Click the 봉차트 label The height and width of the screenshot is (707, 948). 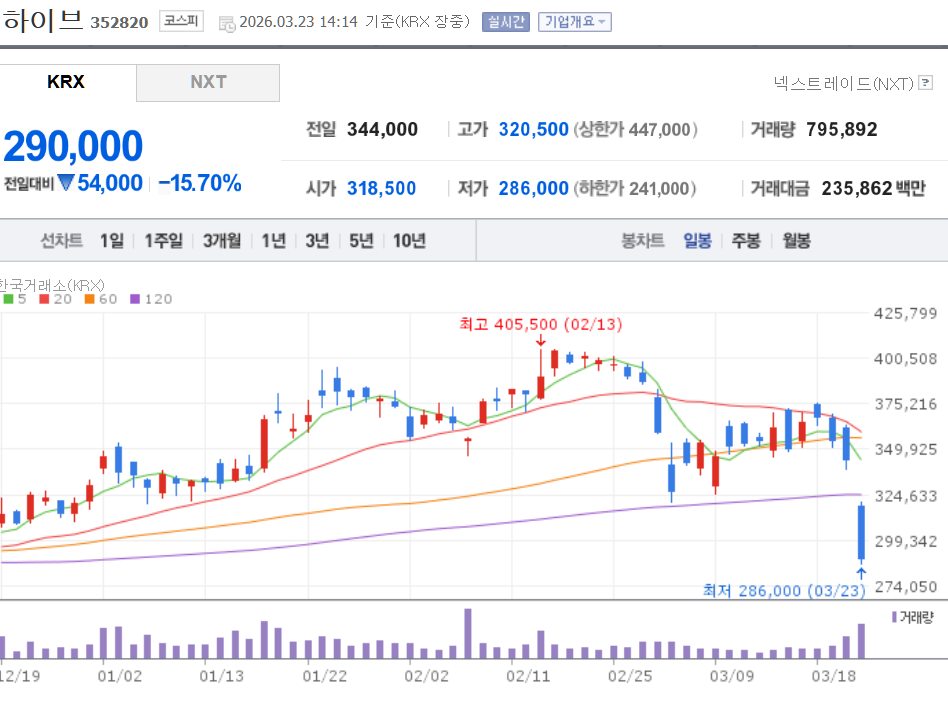pyautogui.click(x=643, y=241)
